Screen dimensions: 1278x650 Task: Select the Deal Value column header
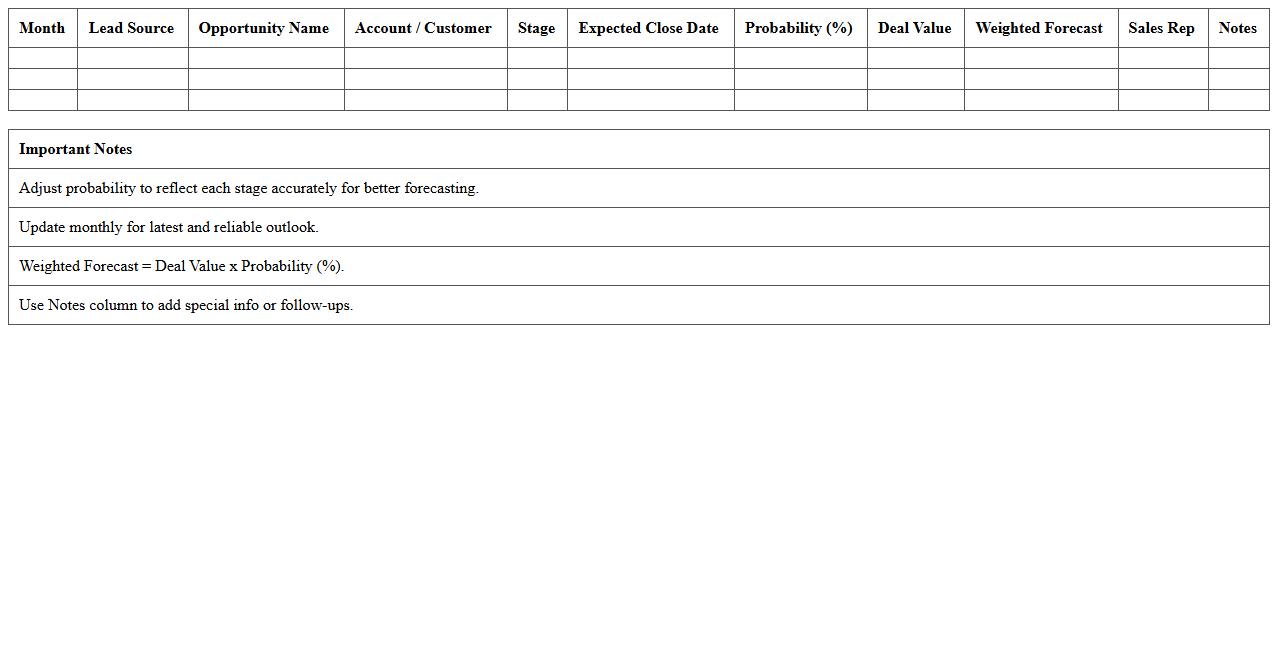(x=914, y=28)
